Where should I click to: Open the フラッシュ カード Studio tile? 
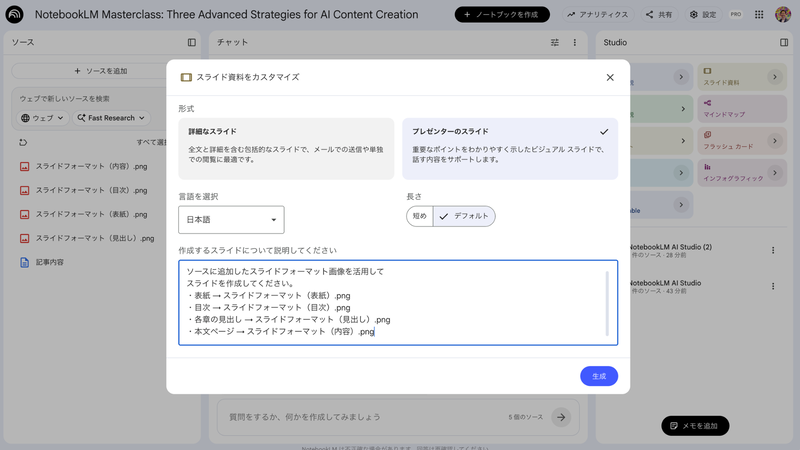(x=742, y=141)
